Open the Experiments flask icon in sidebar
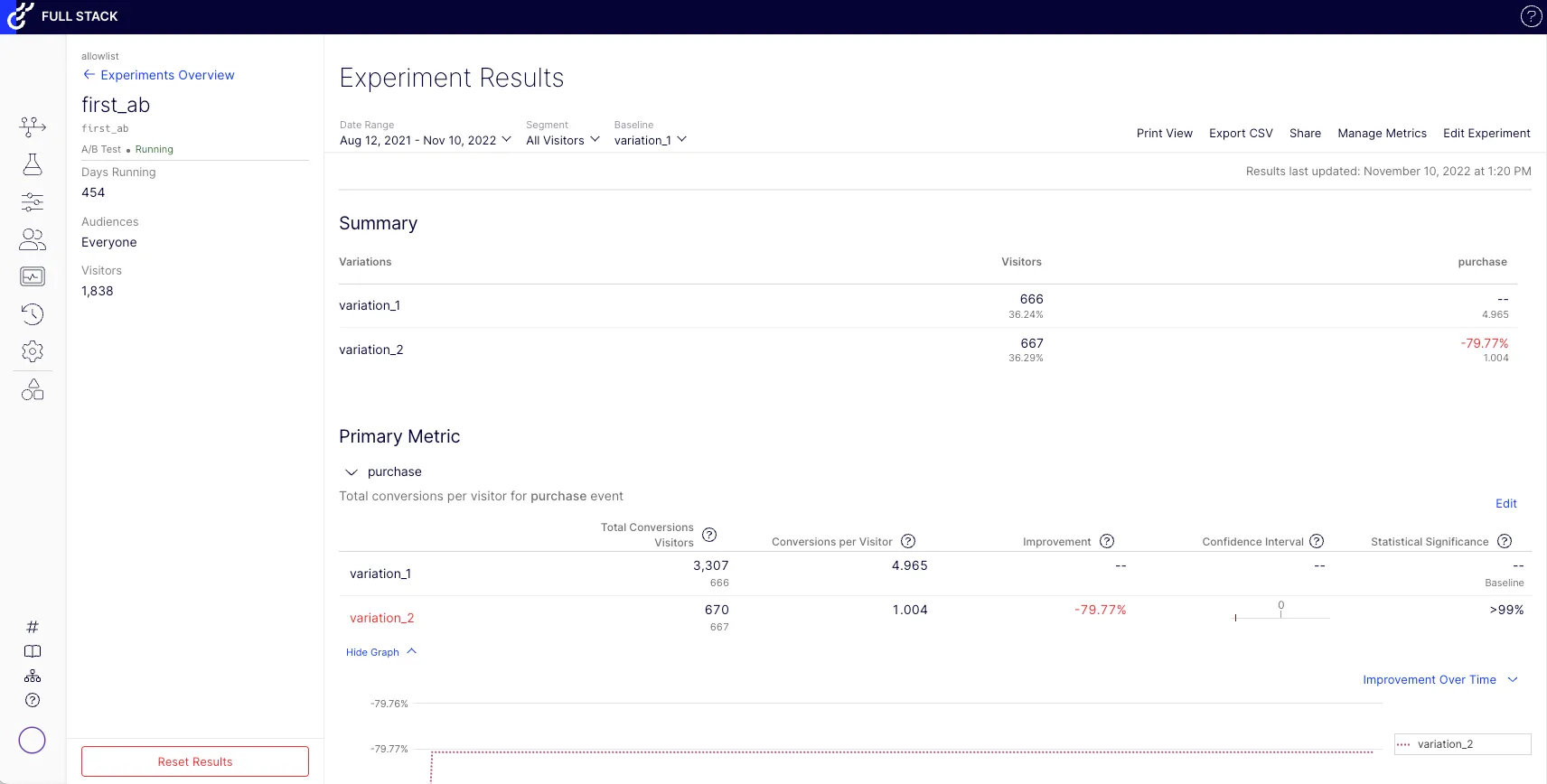 (x=33, y=163)
